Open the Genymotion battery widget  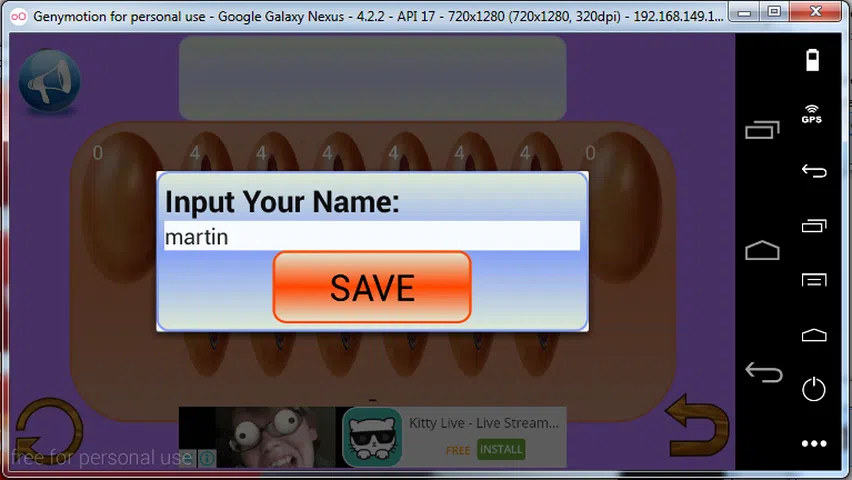pyautogui.click(x=812, y=60)
